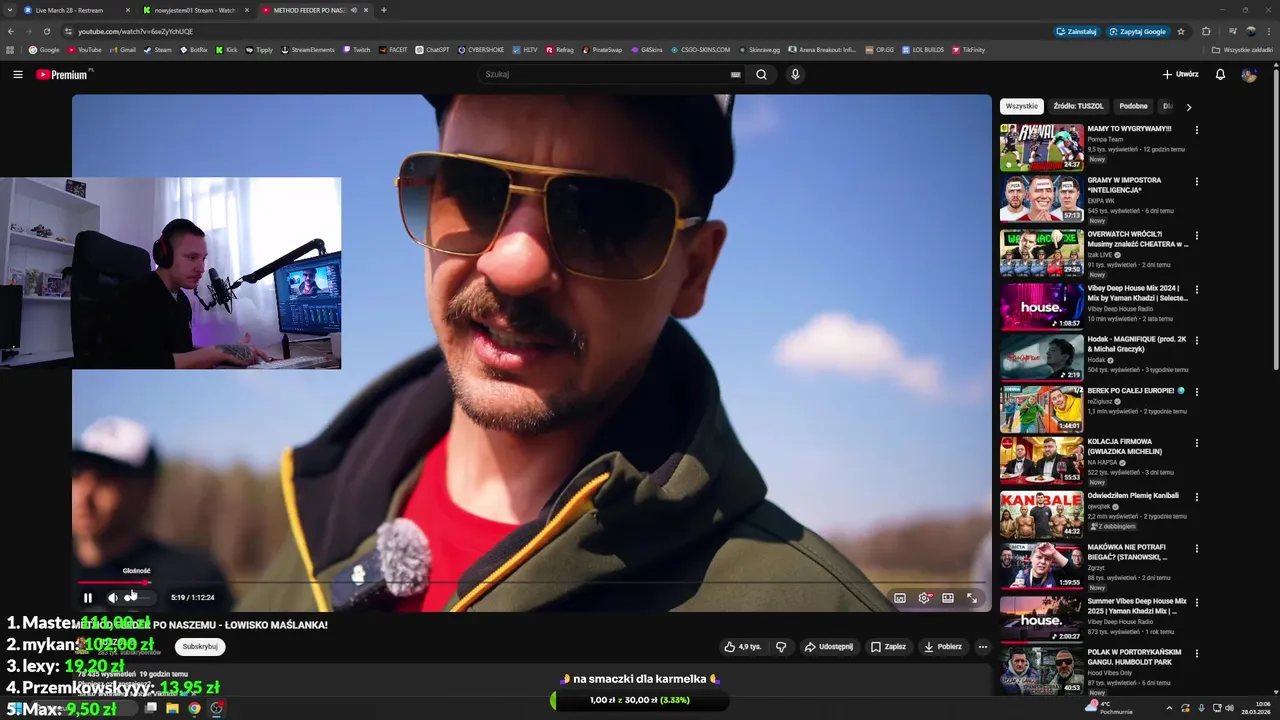Open Hodak - MAGNIFIQUE thumbnail

tap(1041, 357)
